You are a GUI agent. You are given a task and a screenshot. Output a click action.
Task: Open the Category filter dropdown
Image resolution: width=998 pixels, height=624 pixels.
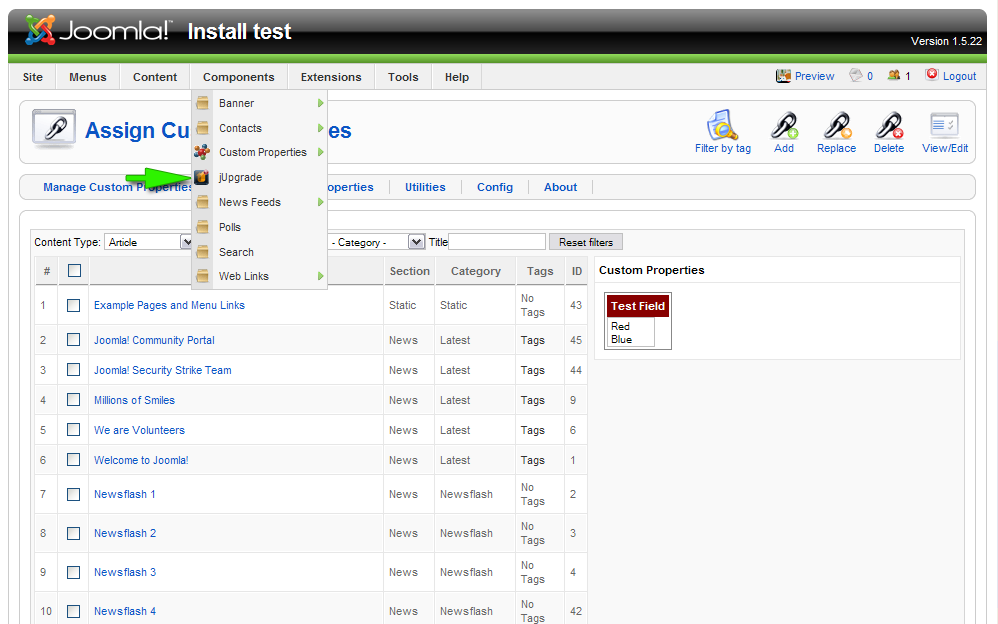point(376,242)
